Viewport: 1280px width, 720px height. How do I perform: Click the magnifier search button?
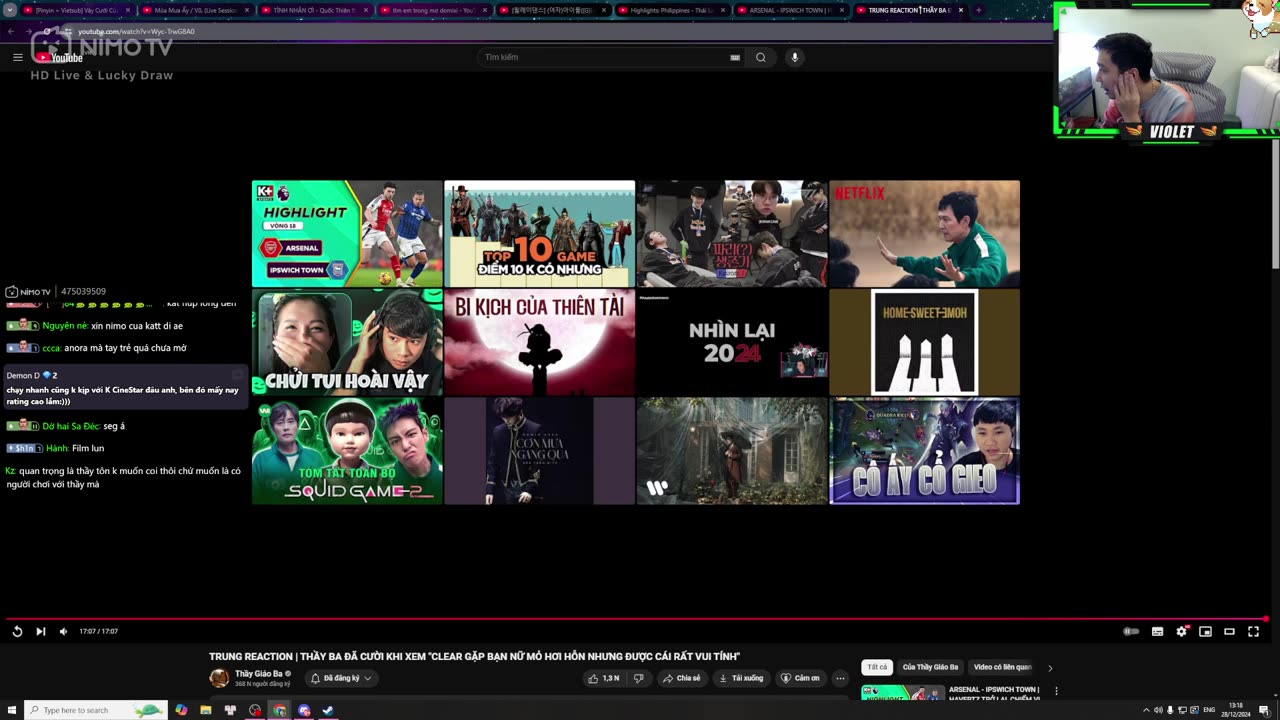click(x=761, y=57)
